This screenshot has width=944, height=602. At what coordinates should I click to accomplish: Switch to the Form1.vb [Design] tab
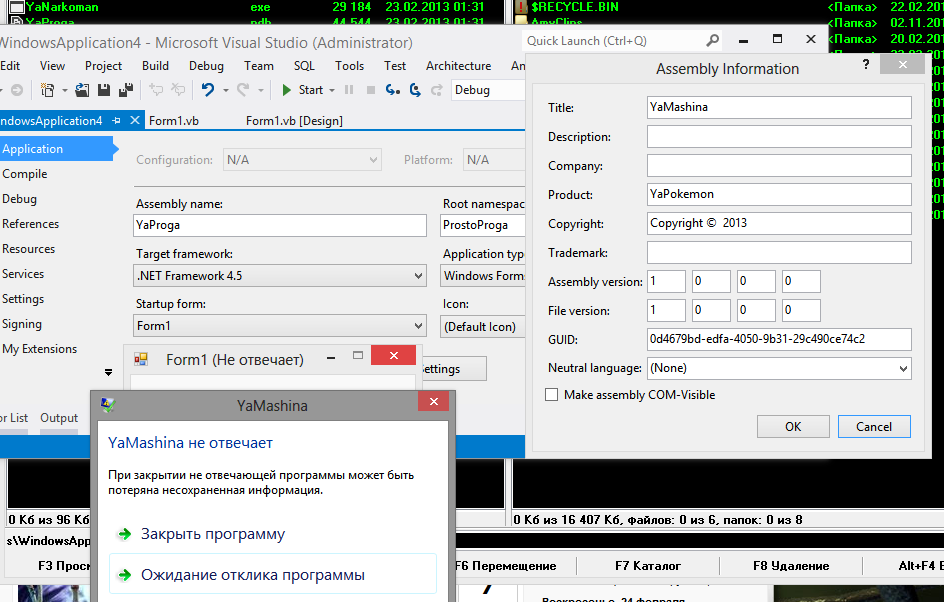click(x=294, y=121)
